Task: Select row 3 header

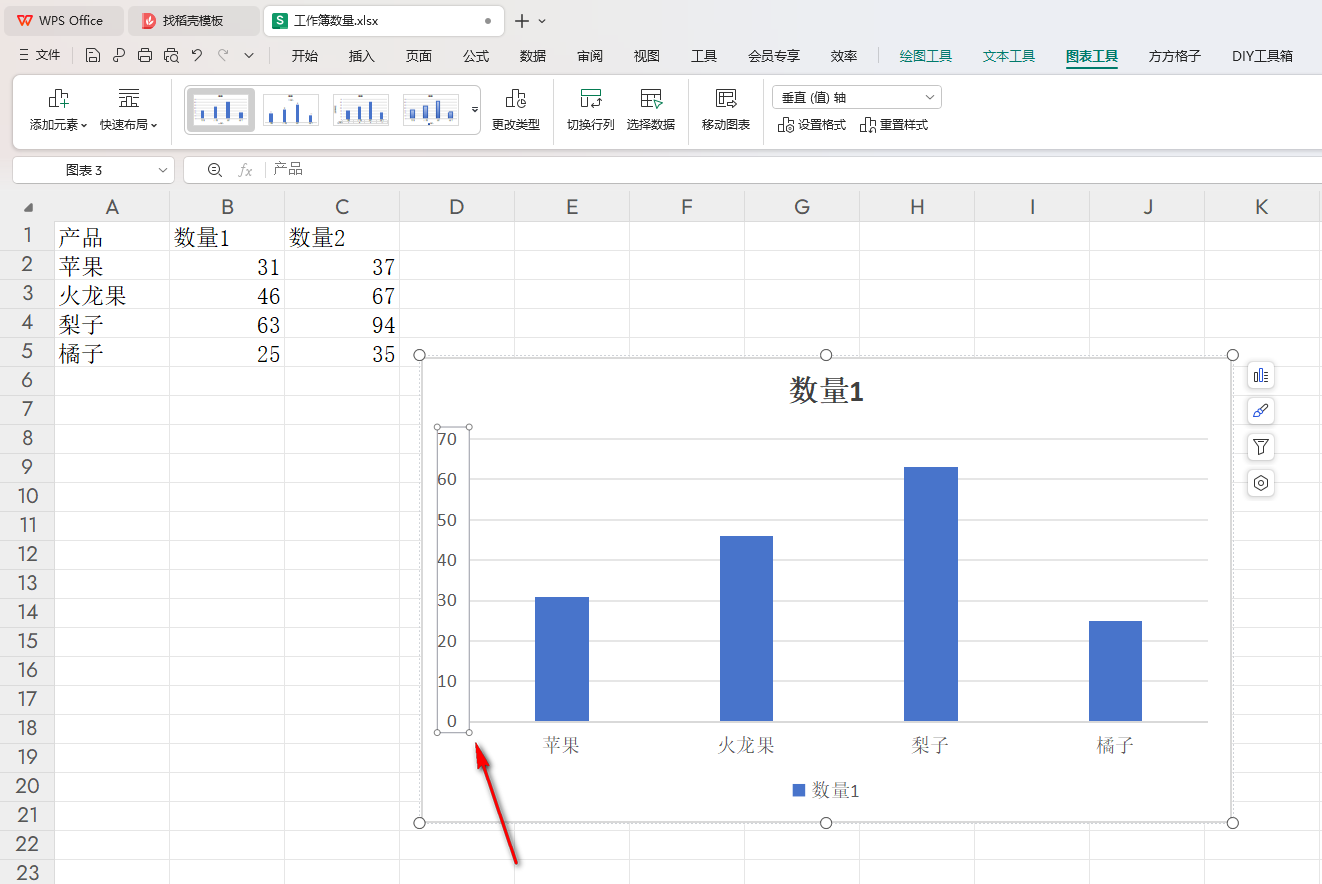Action: click(x=27, y=294)
